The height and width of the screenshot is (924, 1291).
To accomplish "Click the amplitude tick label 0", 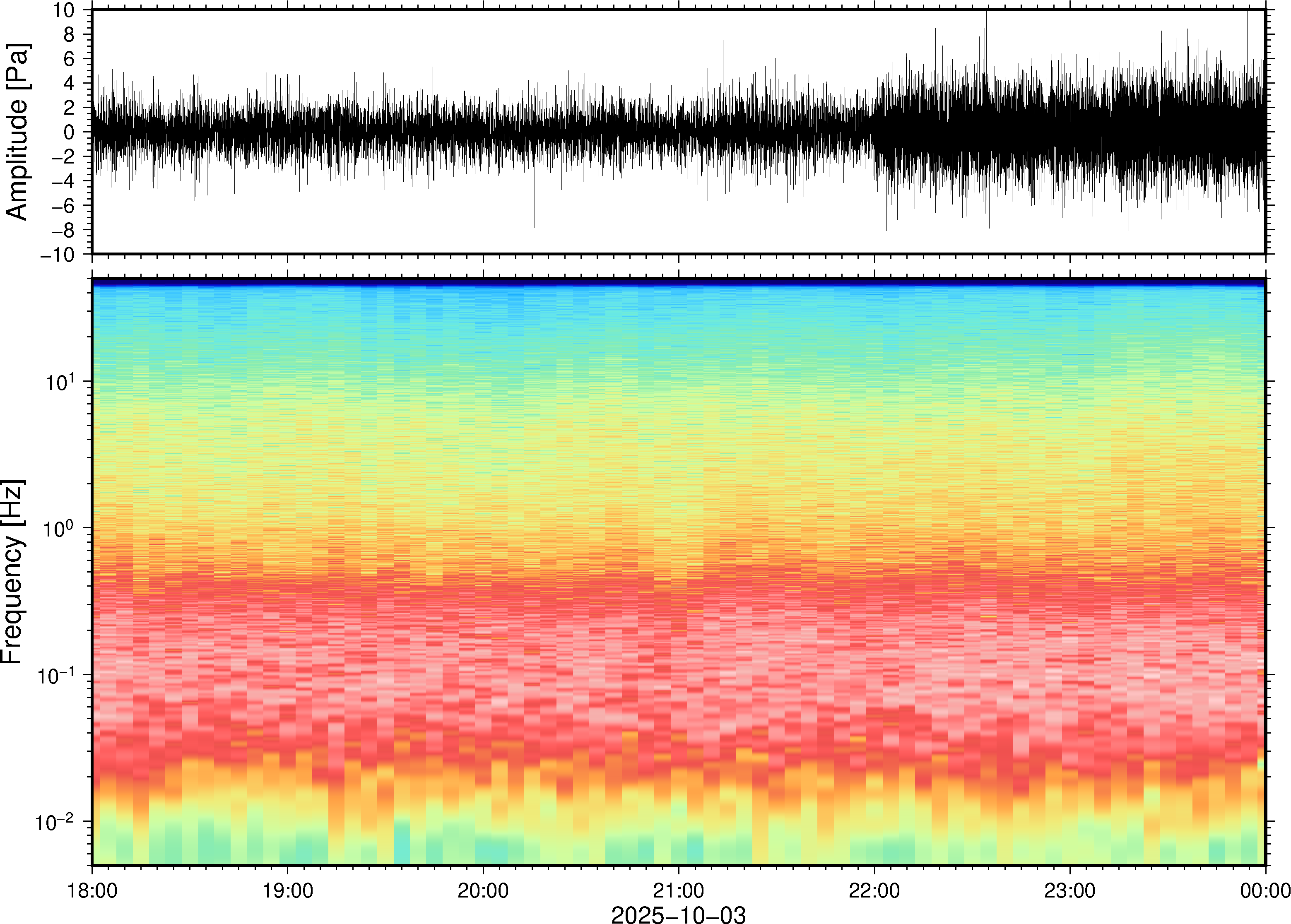I will [70, 132].
